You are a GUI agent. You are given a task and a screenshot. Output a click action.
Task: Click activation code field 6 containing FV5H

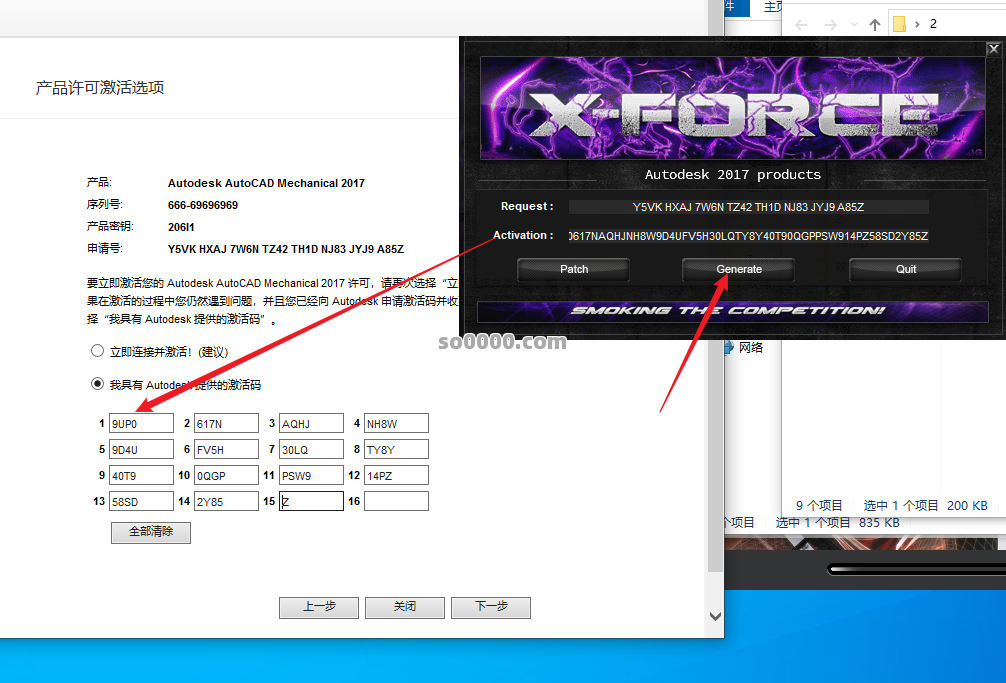tap(226, 450)
